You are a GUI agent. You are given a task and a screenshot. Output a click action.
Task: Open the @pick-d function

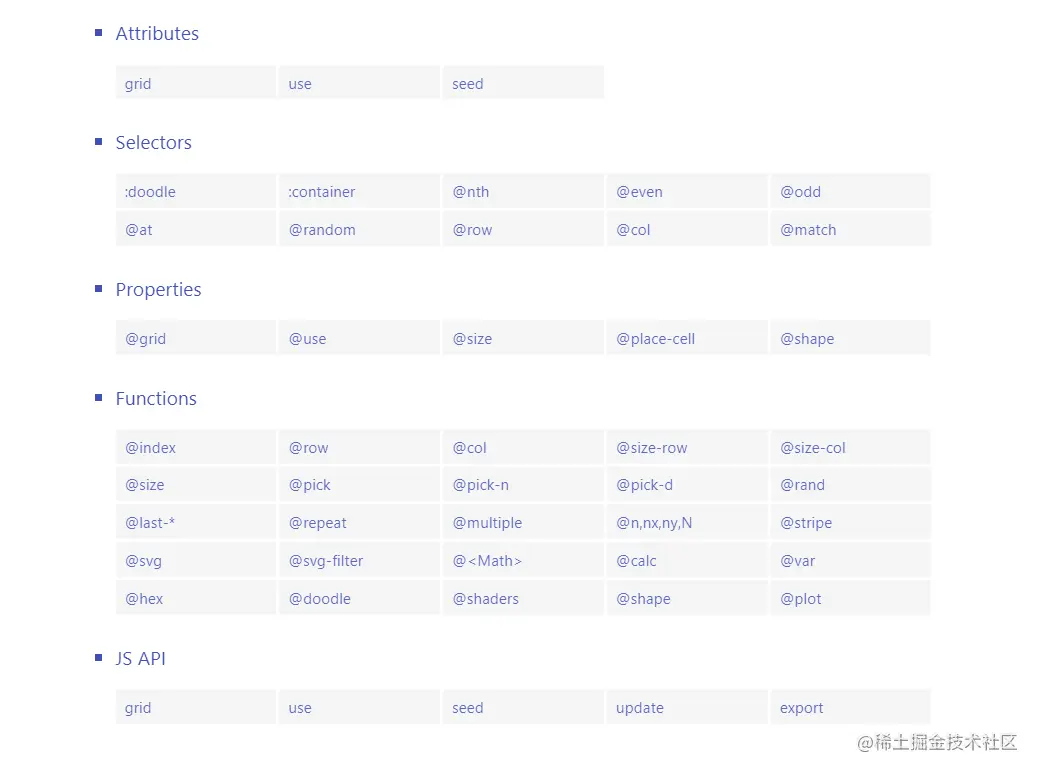pos(687,484)
